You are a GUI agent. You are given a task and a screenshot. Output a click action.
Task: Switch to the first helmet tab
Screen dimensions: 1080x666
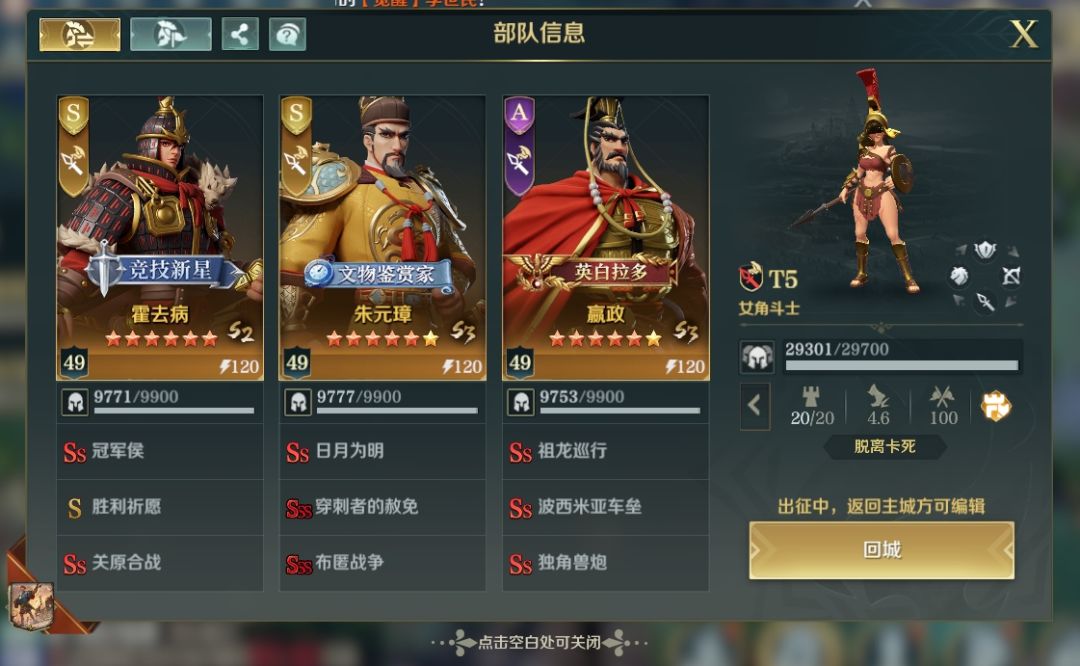pos(80,34)
